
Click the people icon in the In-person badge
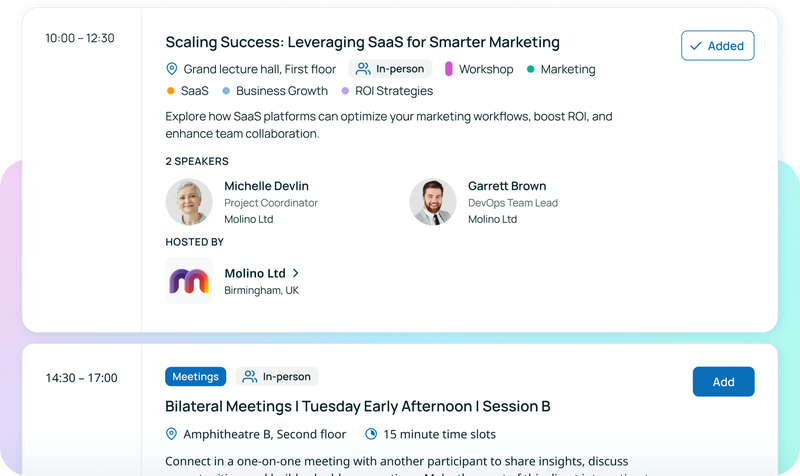(x=362, y=69)
